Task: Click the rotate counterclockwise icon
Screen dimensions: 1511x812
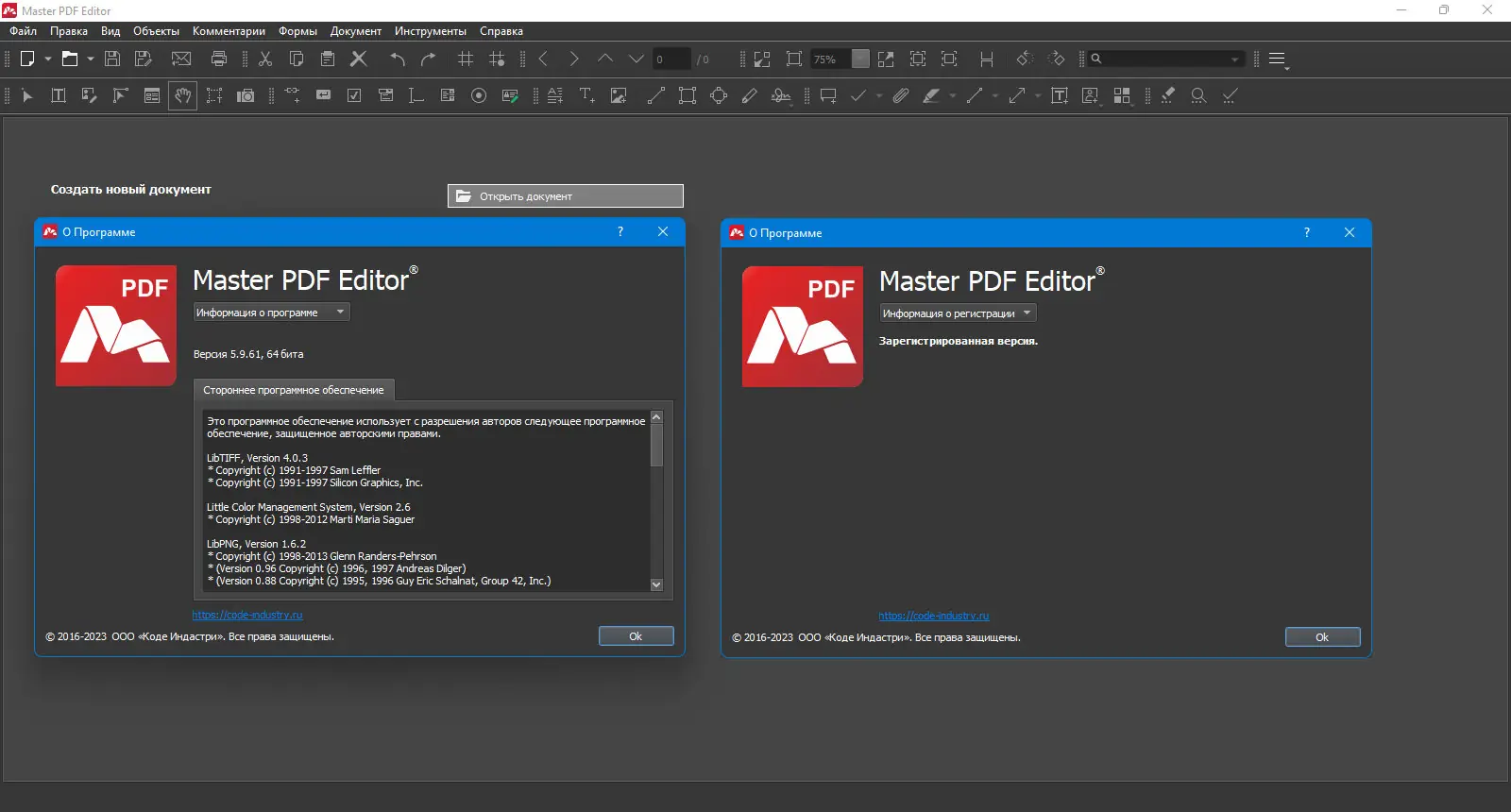Action: 1025,59
